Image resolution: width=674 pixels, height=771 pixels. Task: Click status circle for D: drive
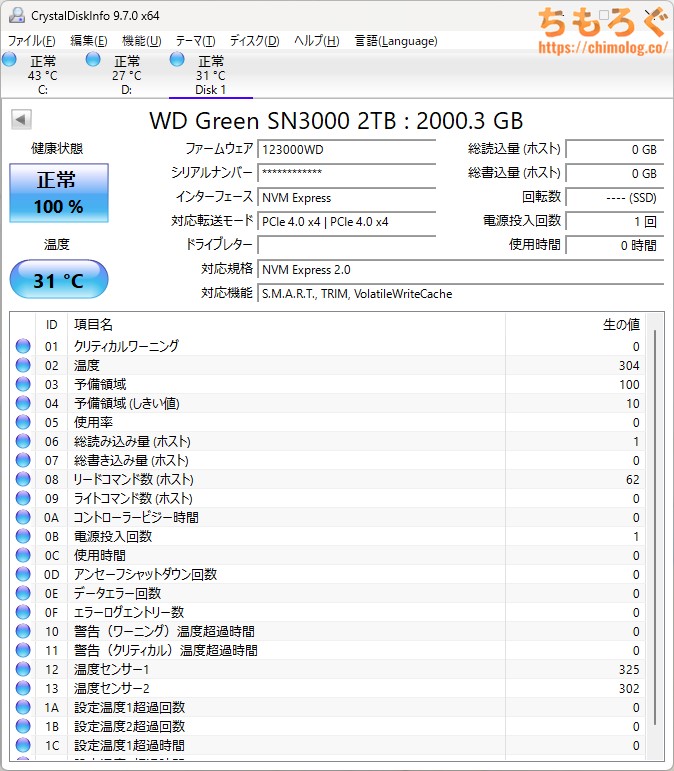click(x=93, y=60)
